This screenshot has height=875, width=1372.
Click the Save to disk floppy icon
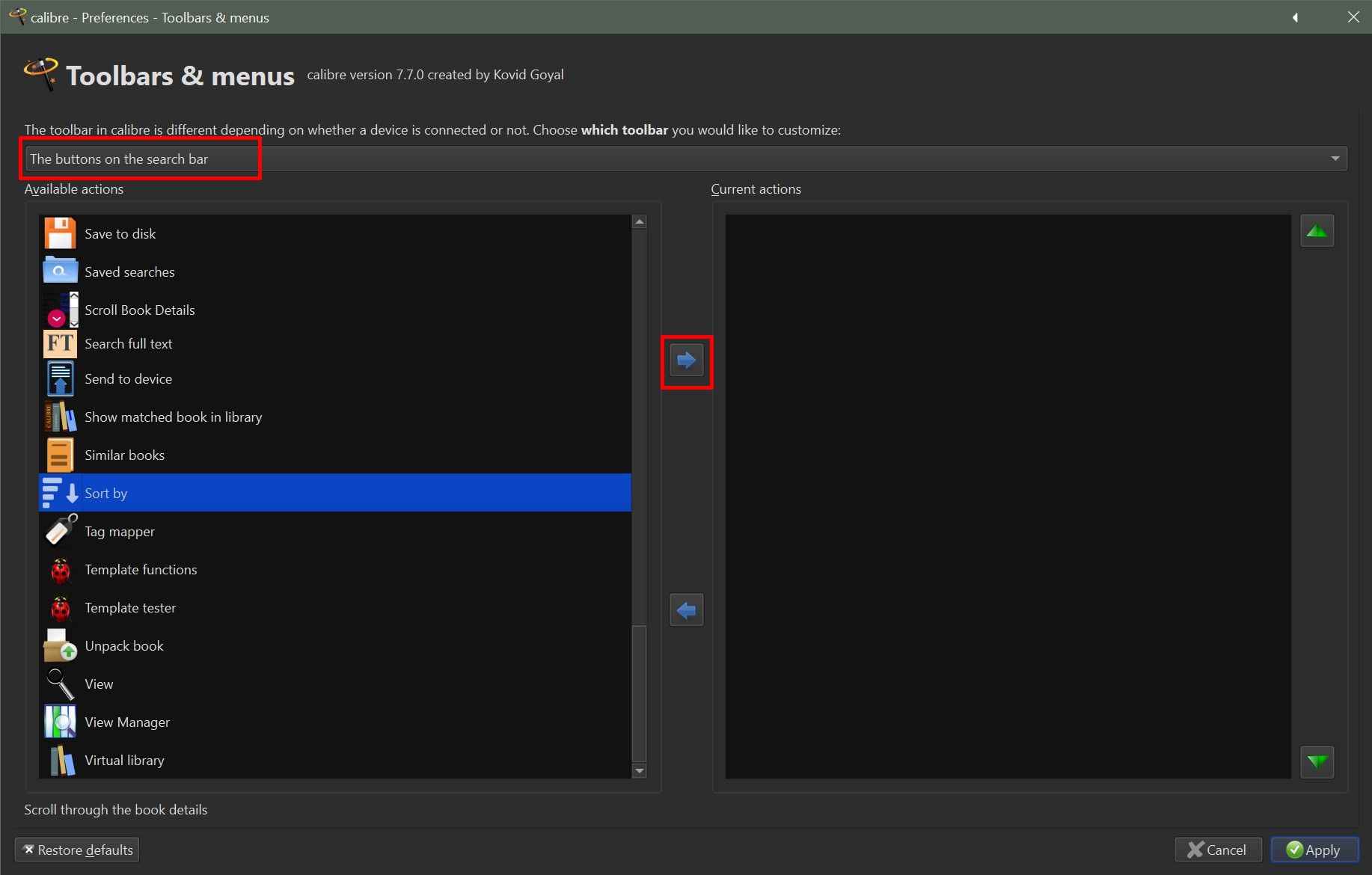[60, 233]
